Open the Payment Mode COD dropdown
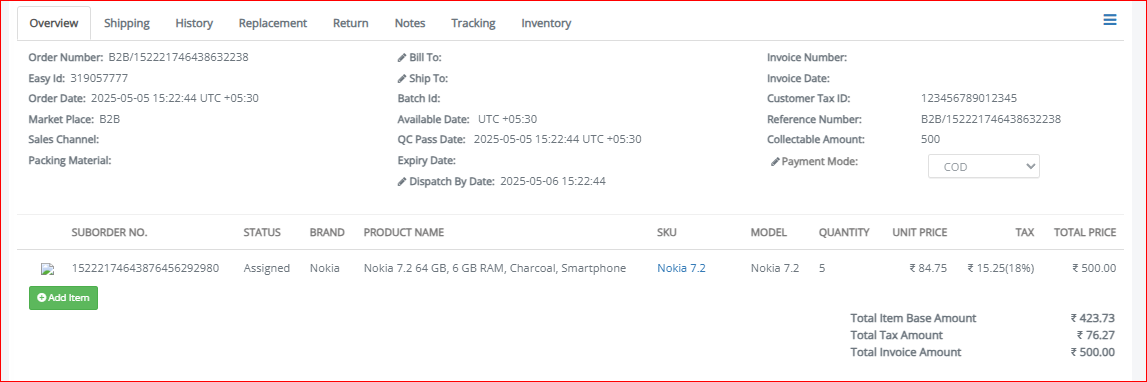 click(x=983, y=166)
